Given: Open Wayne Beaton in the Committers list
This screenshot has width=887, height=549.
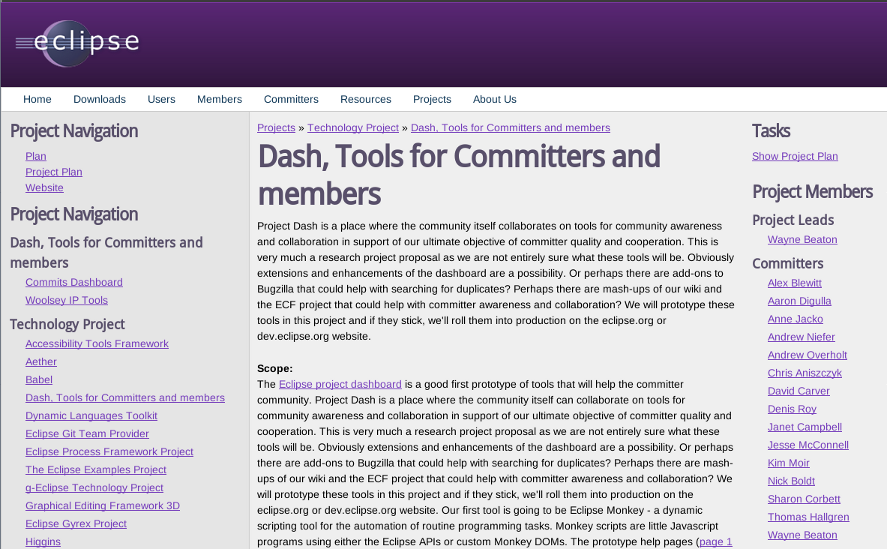Looking at the screenshot, I should click(x=802, y=535).
